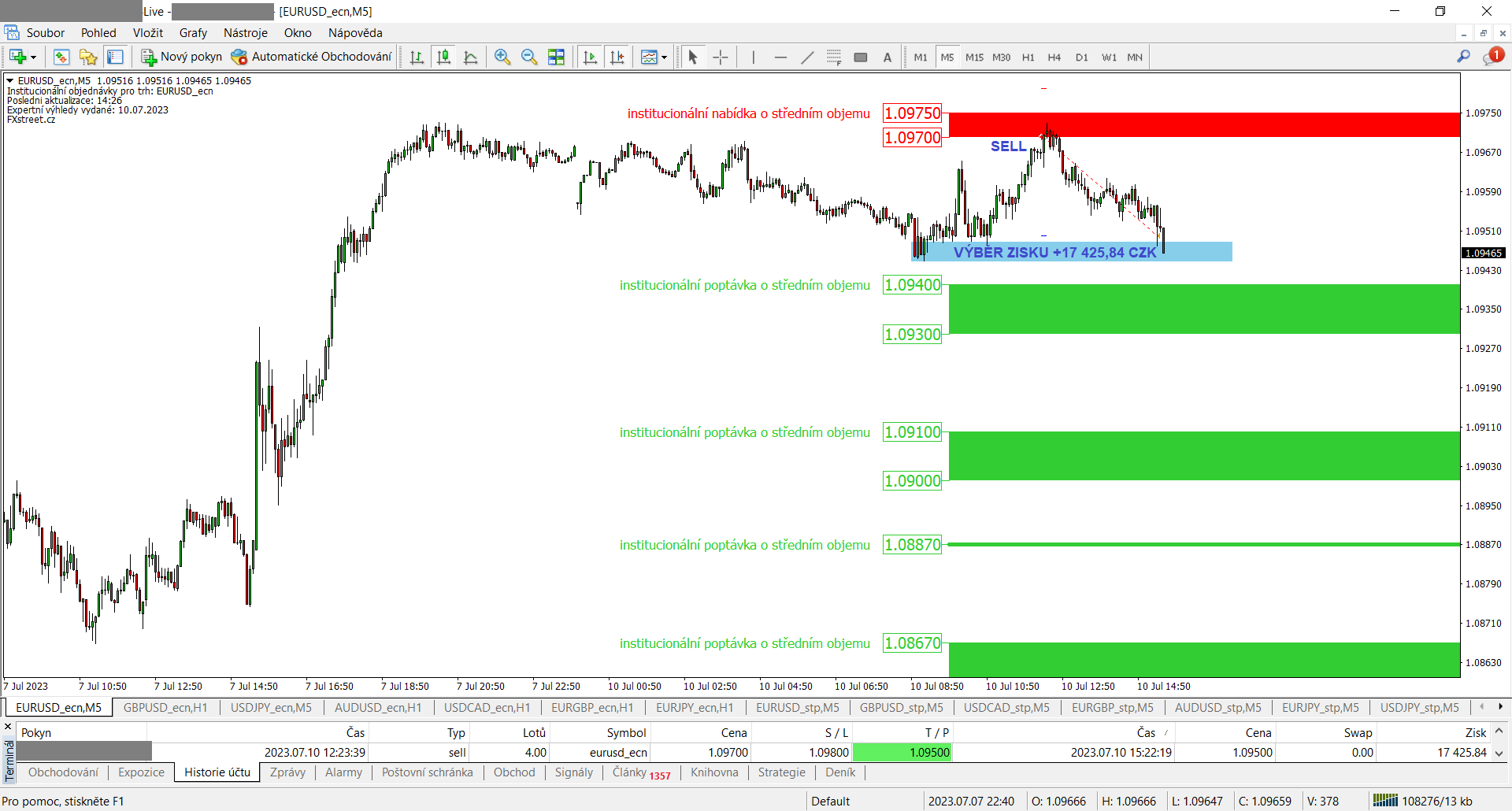Pick the trendline drawing tool
Screen dimensions: 1512x811
point(807,57)
